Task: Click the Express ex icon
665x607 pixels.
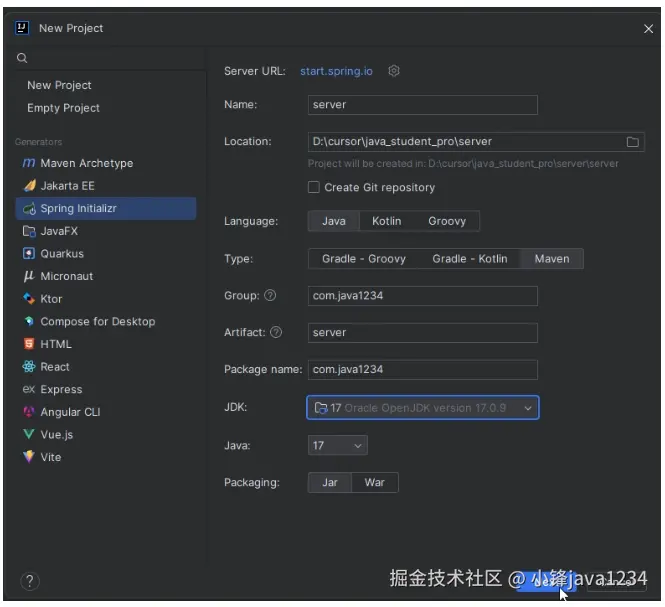Action: [x=28, y=389]
